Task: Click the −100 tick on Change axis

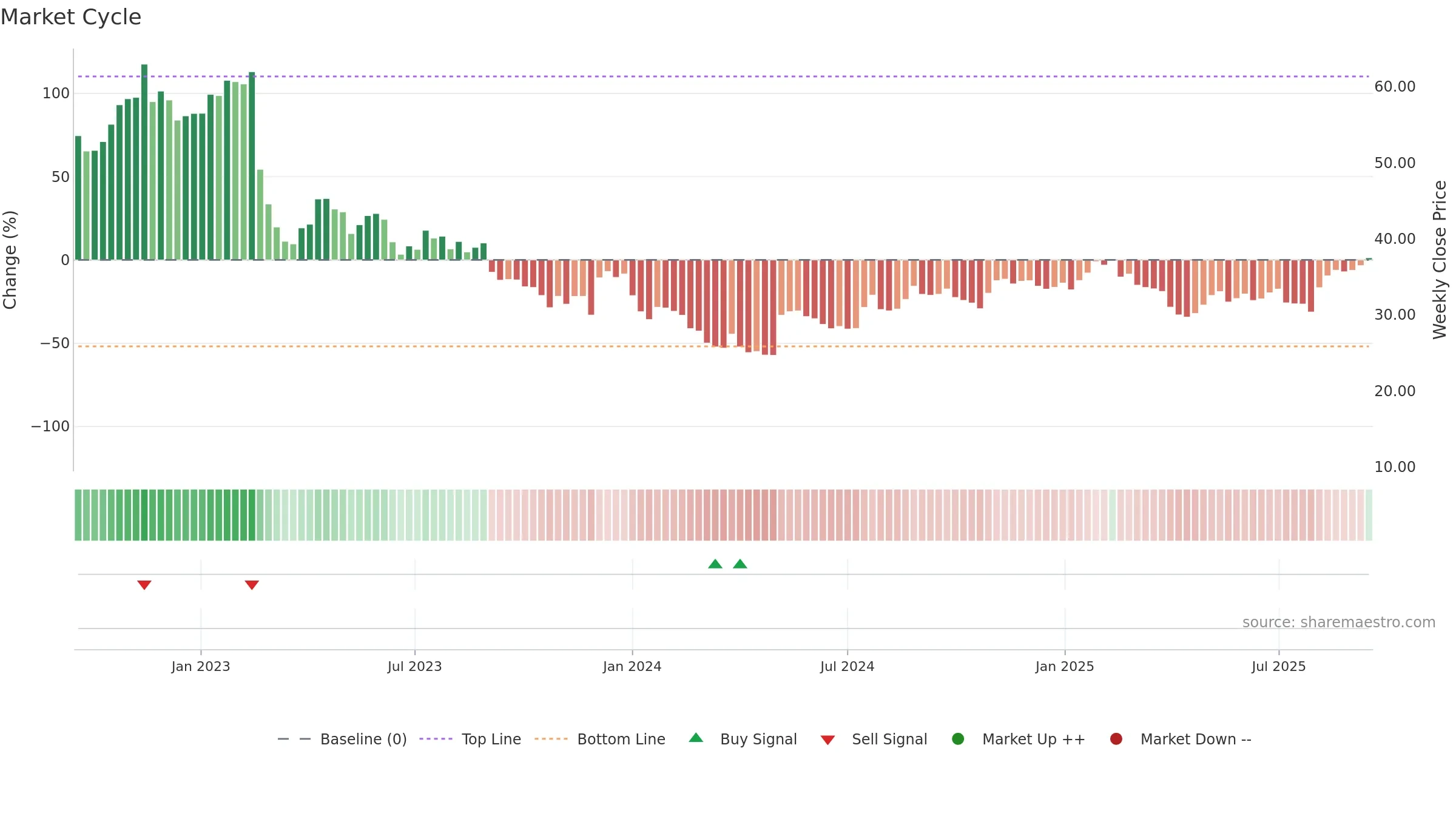Action: point(50,426)
